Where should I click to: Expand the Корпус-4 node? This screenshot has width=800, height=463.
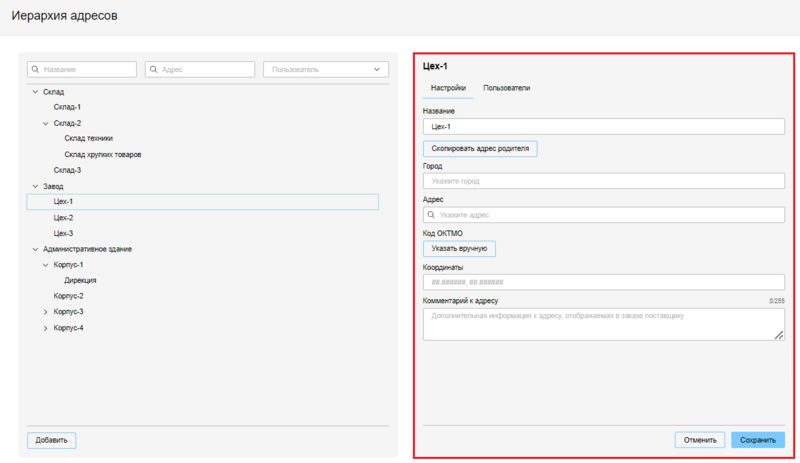coord(45,328)
